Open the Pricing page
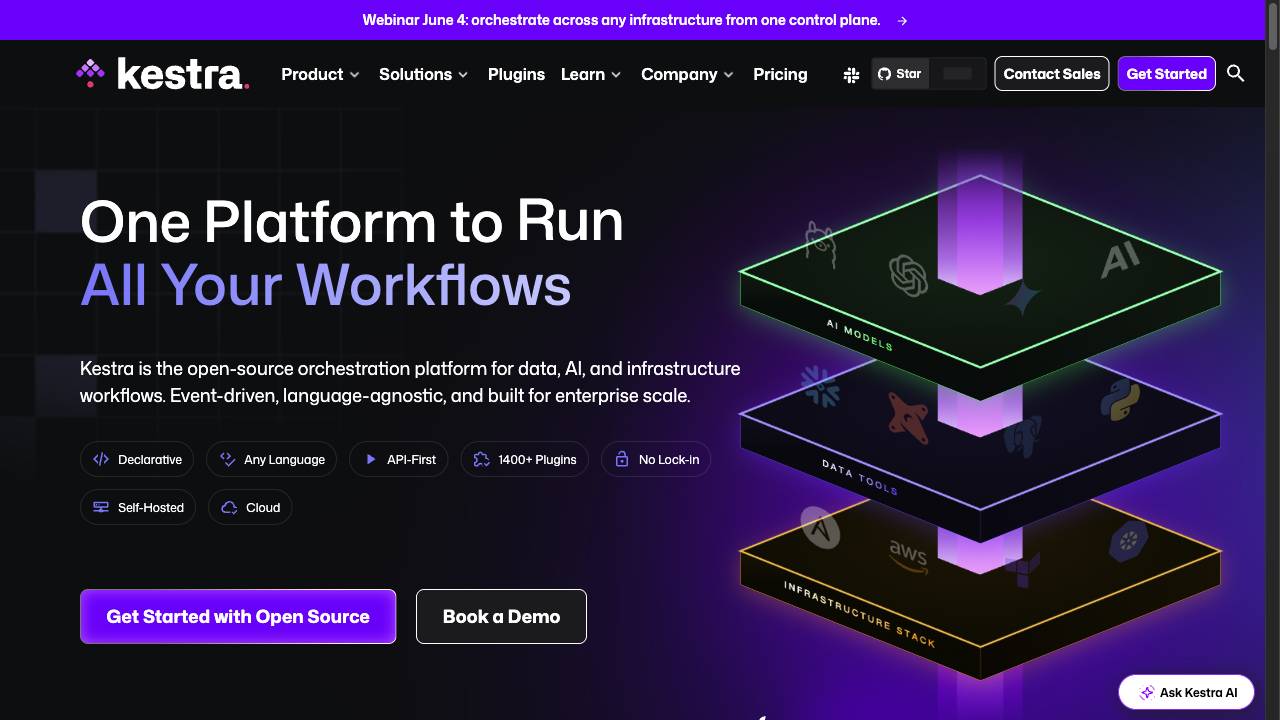1280x720 pixels. [780, 74]
